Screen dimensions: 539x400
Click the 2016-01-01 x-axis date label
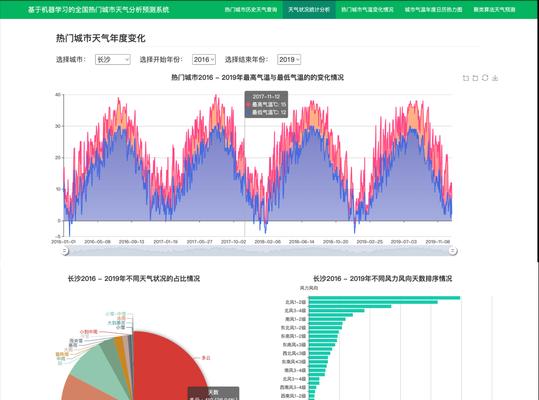coord(63,242)
